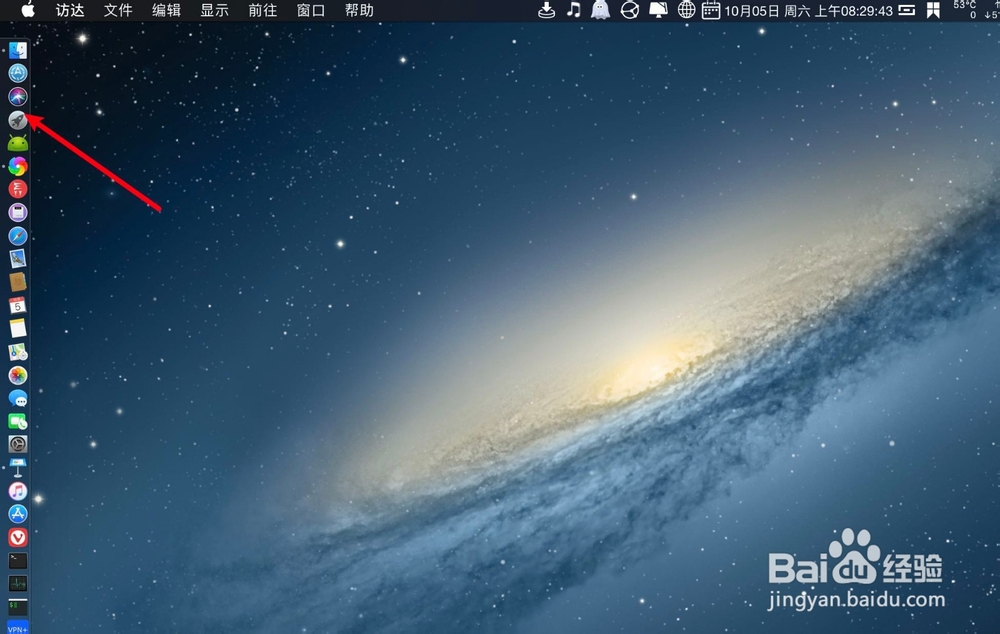Launch the Preview app from the Dock
Screen dimensions: 1000x634
(19, 260)
